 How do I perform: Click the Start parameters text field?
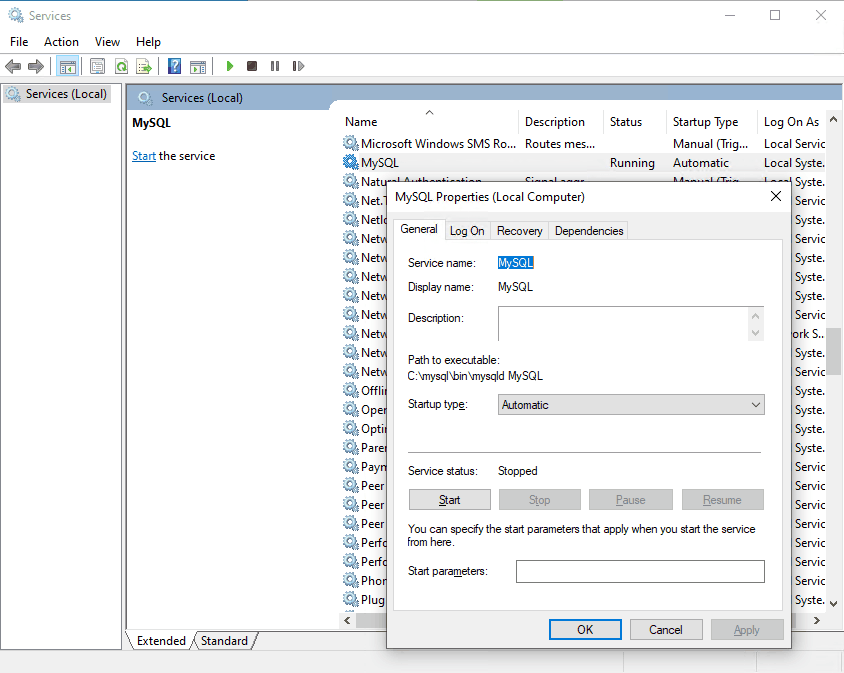click(640, 571)
